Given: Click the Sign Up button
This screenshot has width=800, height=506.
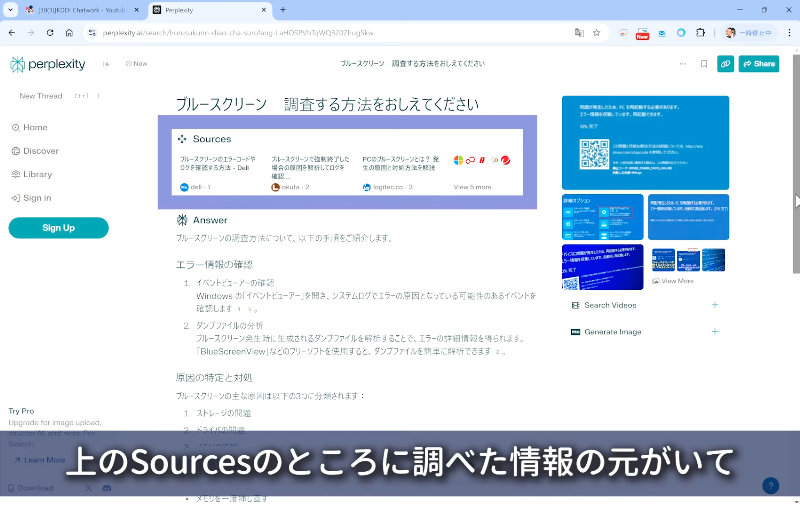Looking at the screenshot, I should [59, 228].
